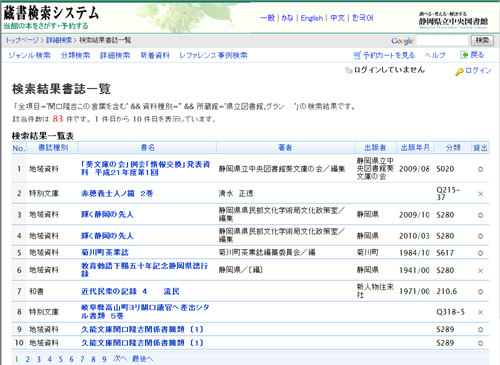Sort by 出版年月 column header

point(415,148)
